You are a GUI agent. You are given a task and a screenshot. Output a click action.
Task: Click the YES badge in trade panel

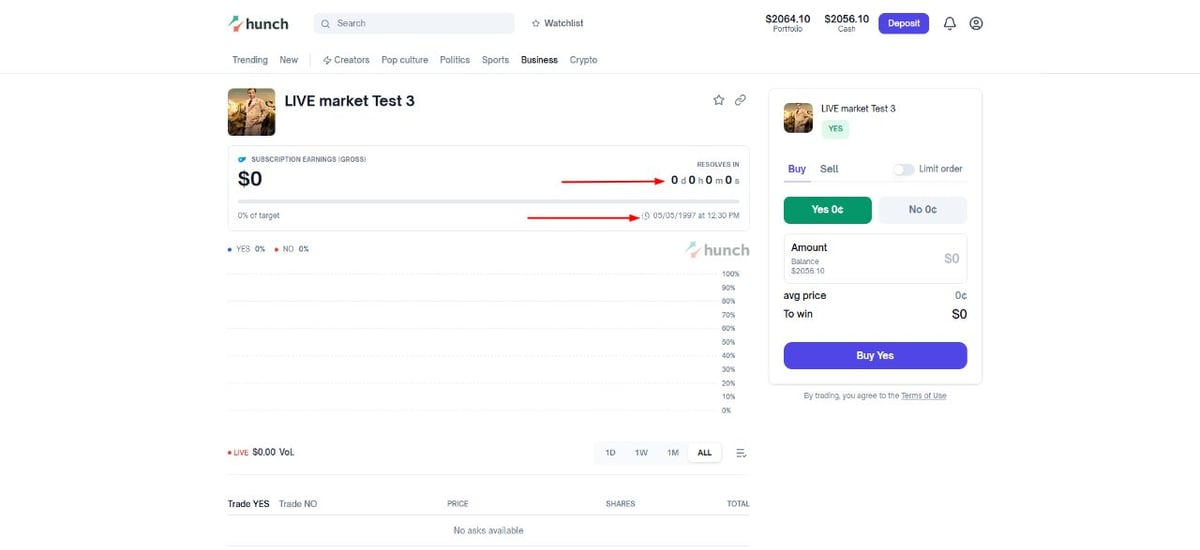(x=835, y=128)
